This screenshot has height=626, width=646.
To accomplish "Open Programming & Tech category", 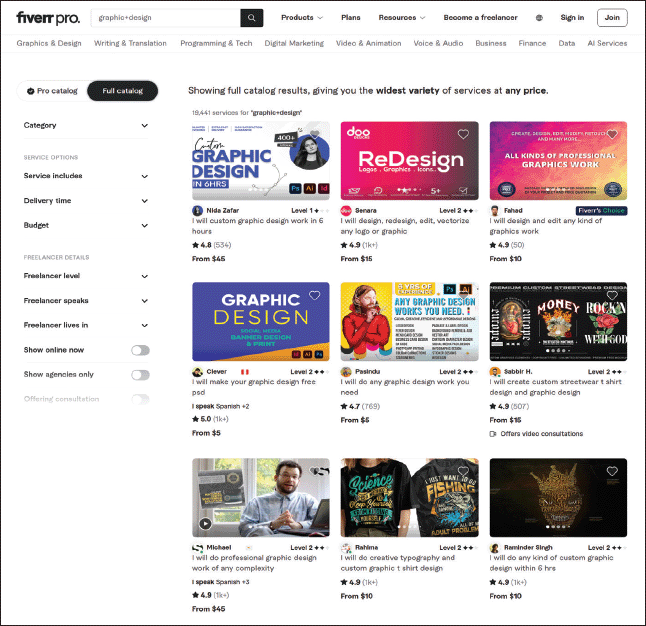I will click(216, 43).
